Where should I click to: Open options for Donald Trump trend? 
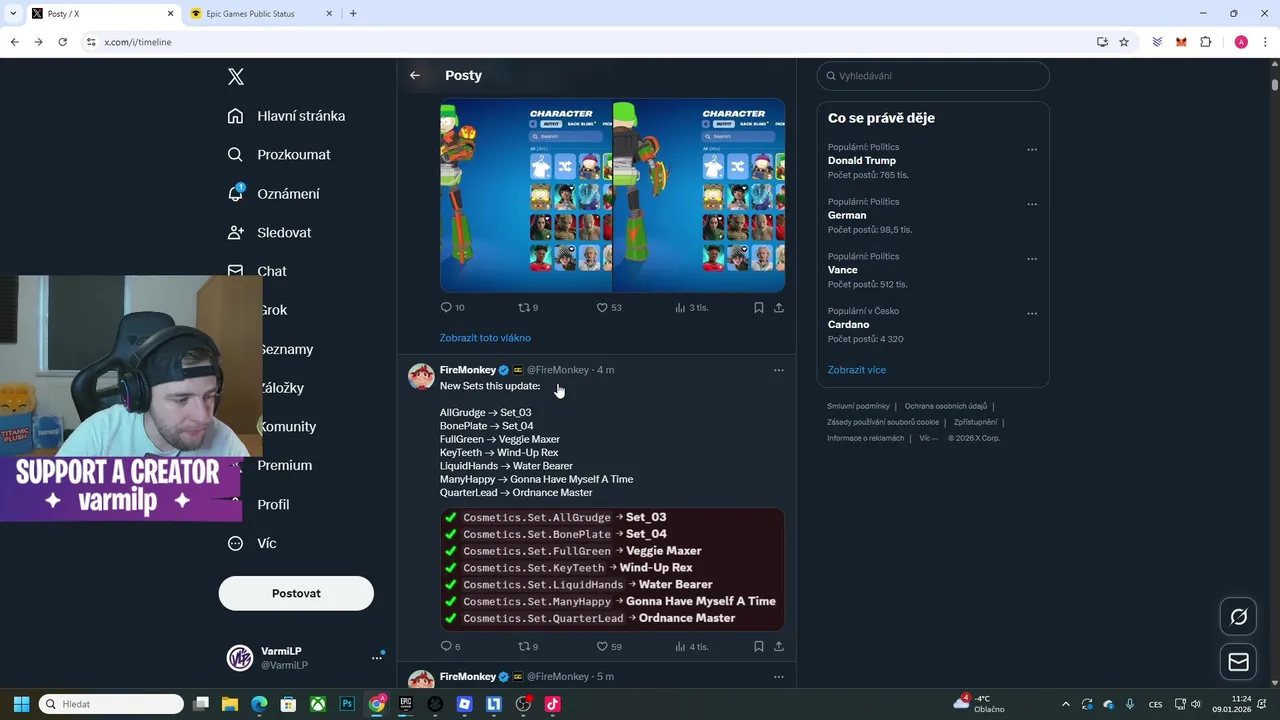1032,150
